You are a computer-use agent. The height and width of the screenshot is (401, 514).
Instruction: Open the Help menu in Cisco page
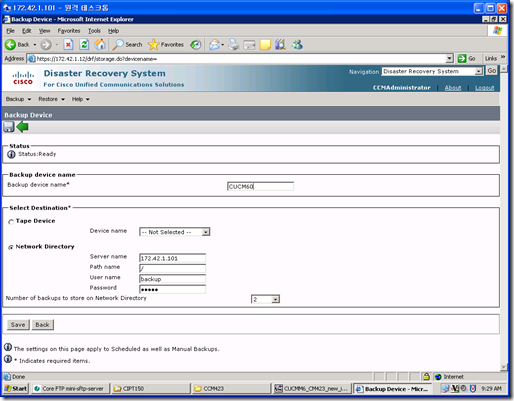(81, 99)
